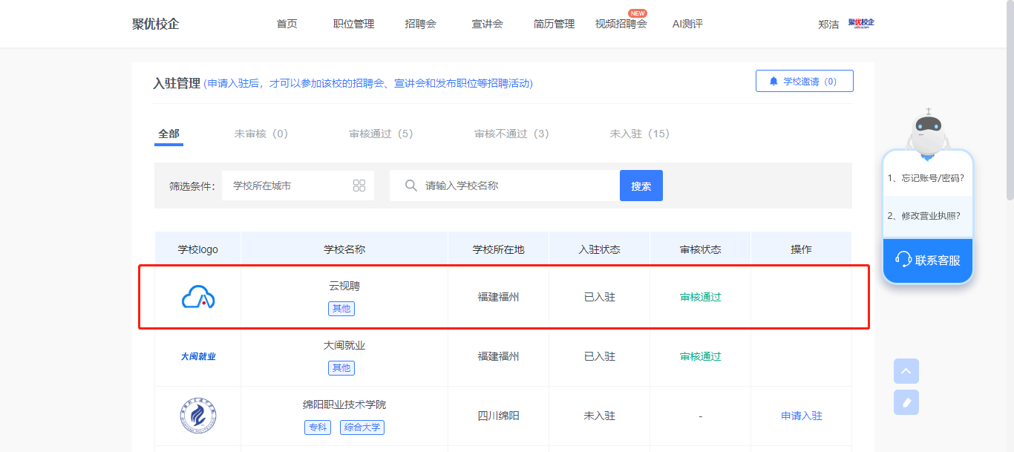Open 职位管理 in the top navigation
The width and height of the screenshot is (1014, 452).
click(353, 24)
